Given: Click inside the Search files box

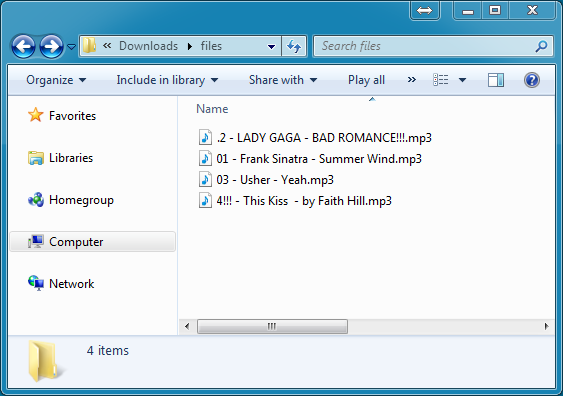Looking at the screenshot, I should click(x=424, y=46).
